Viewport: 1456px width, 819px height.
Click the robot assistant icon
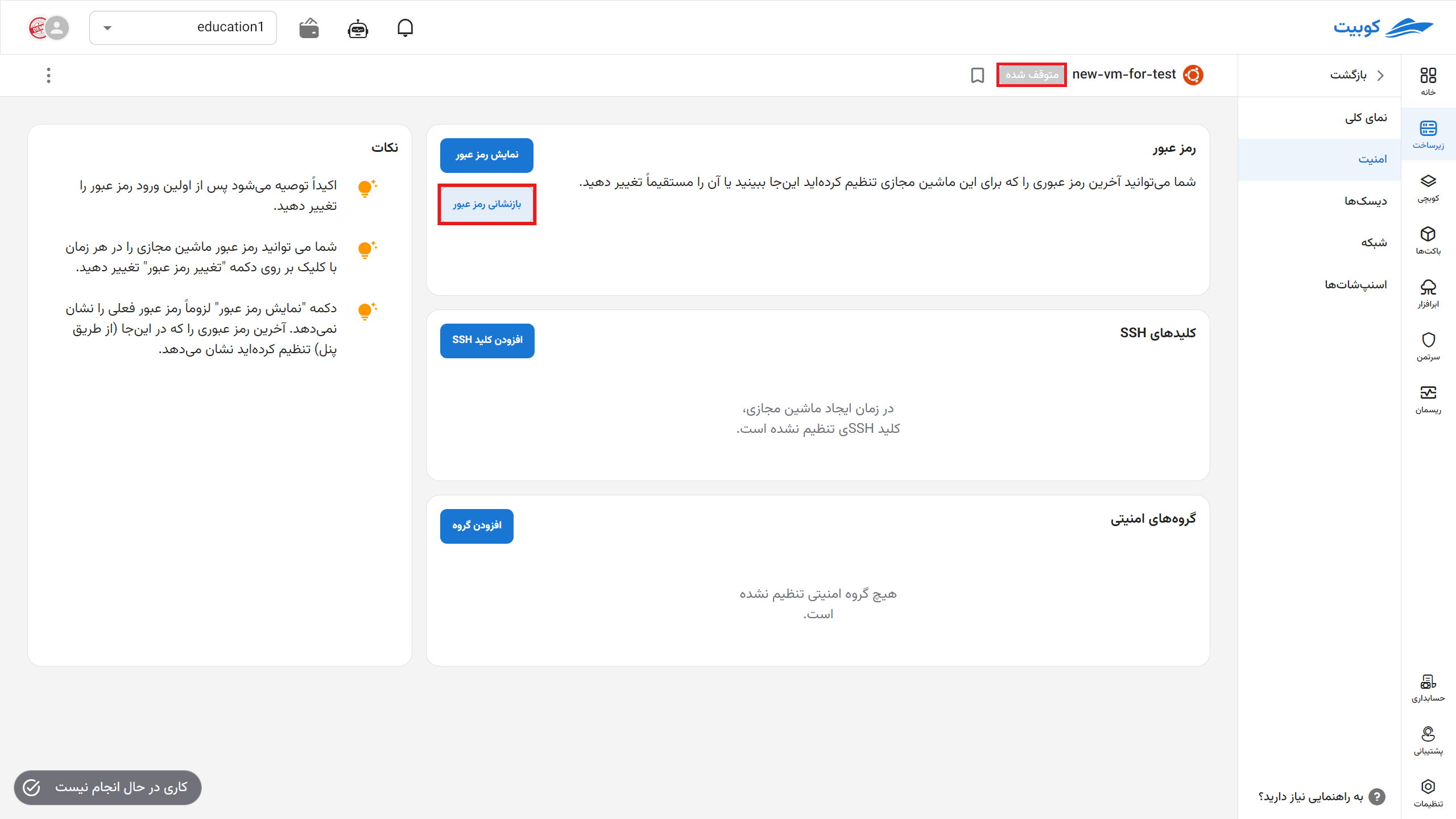(x=358, y=28)
